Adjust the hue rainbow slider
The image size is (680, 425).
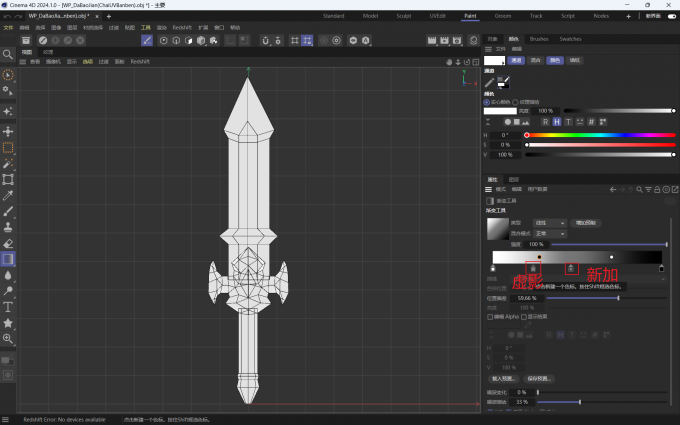(x=601, y=135)
